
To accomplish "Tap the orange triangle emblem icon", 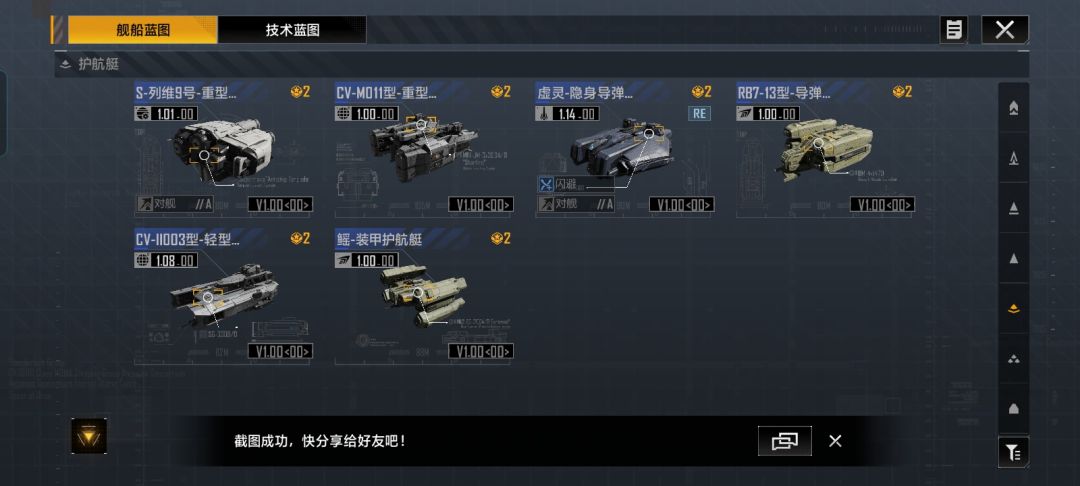I will 89,436.
